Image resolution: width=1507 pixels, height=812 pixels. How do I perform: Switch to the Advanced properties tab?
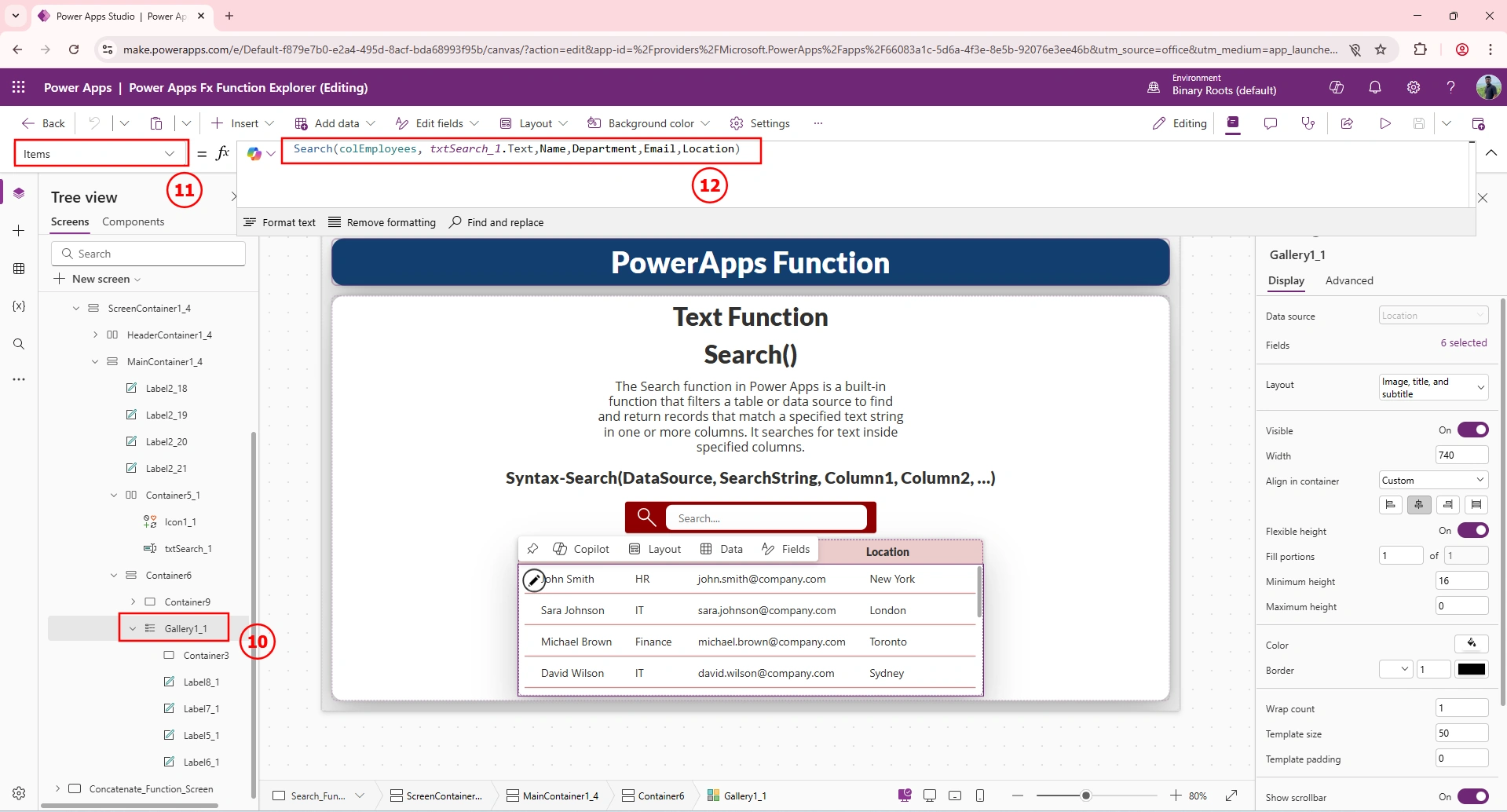coord(1349,280)
